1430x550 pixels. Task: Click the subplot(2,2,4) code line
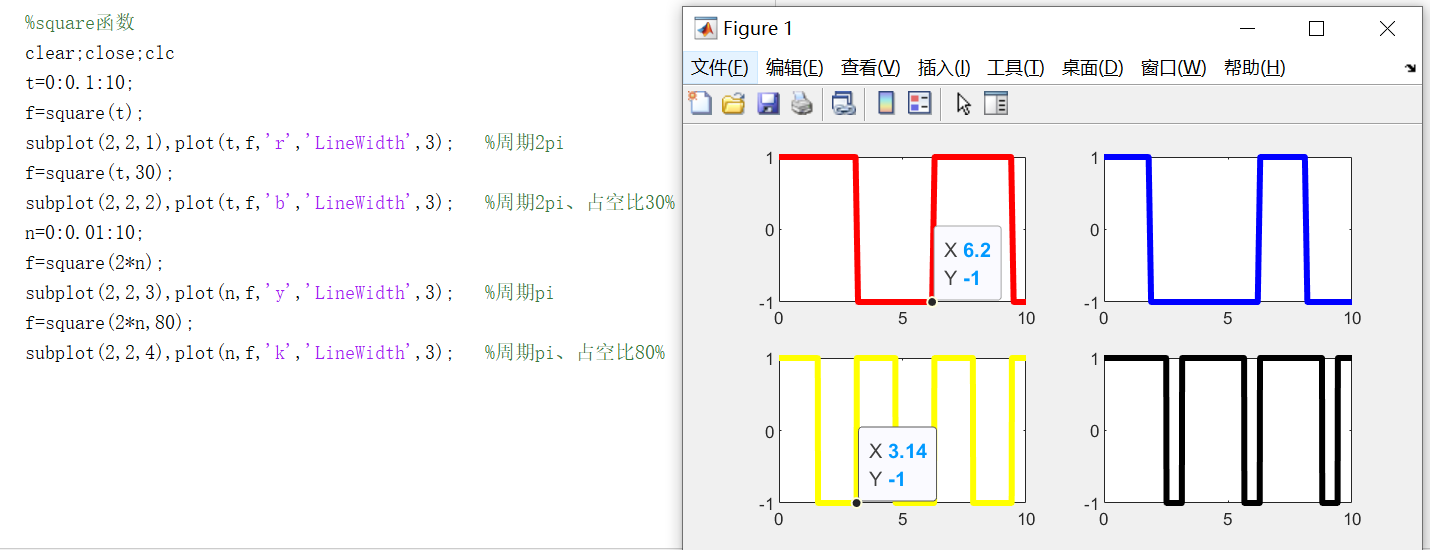click(x=240, y=353)
